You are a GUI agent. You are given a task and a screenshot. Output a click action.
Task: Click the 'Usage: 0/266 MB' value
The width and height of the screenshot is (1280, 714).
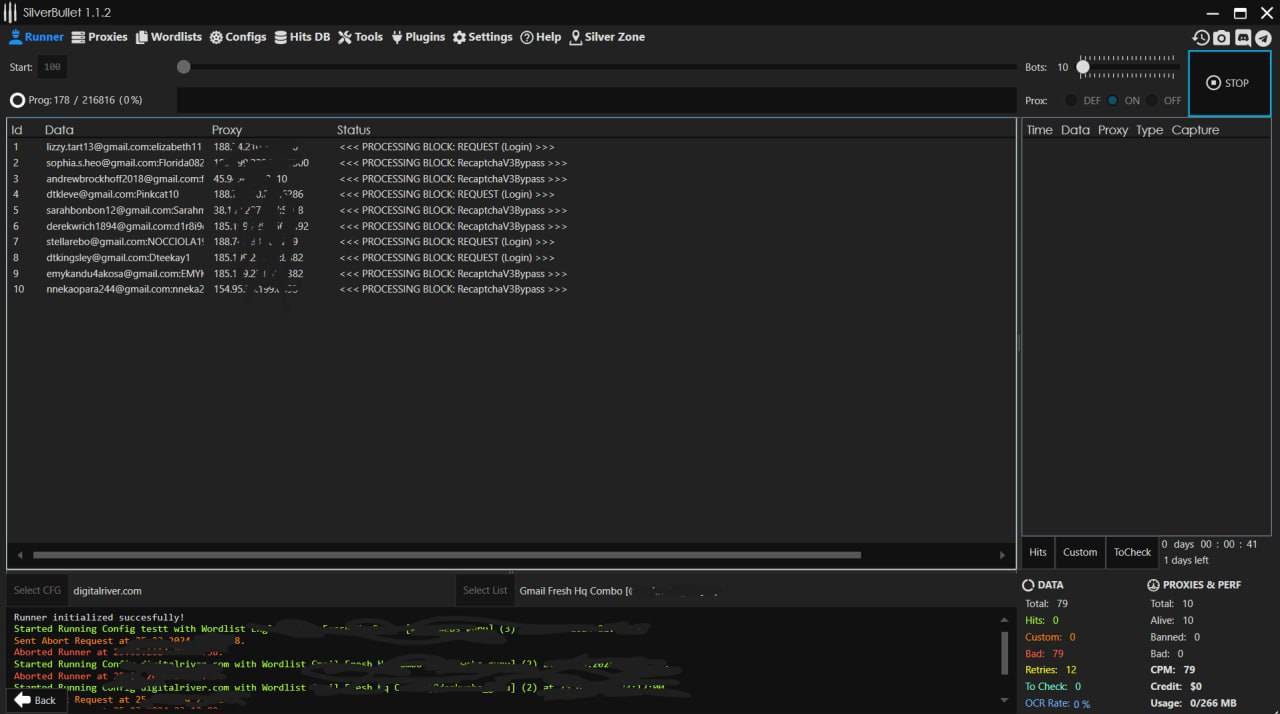pyautogui.click(x=1193, y=703)
